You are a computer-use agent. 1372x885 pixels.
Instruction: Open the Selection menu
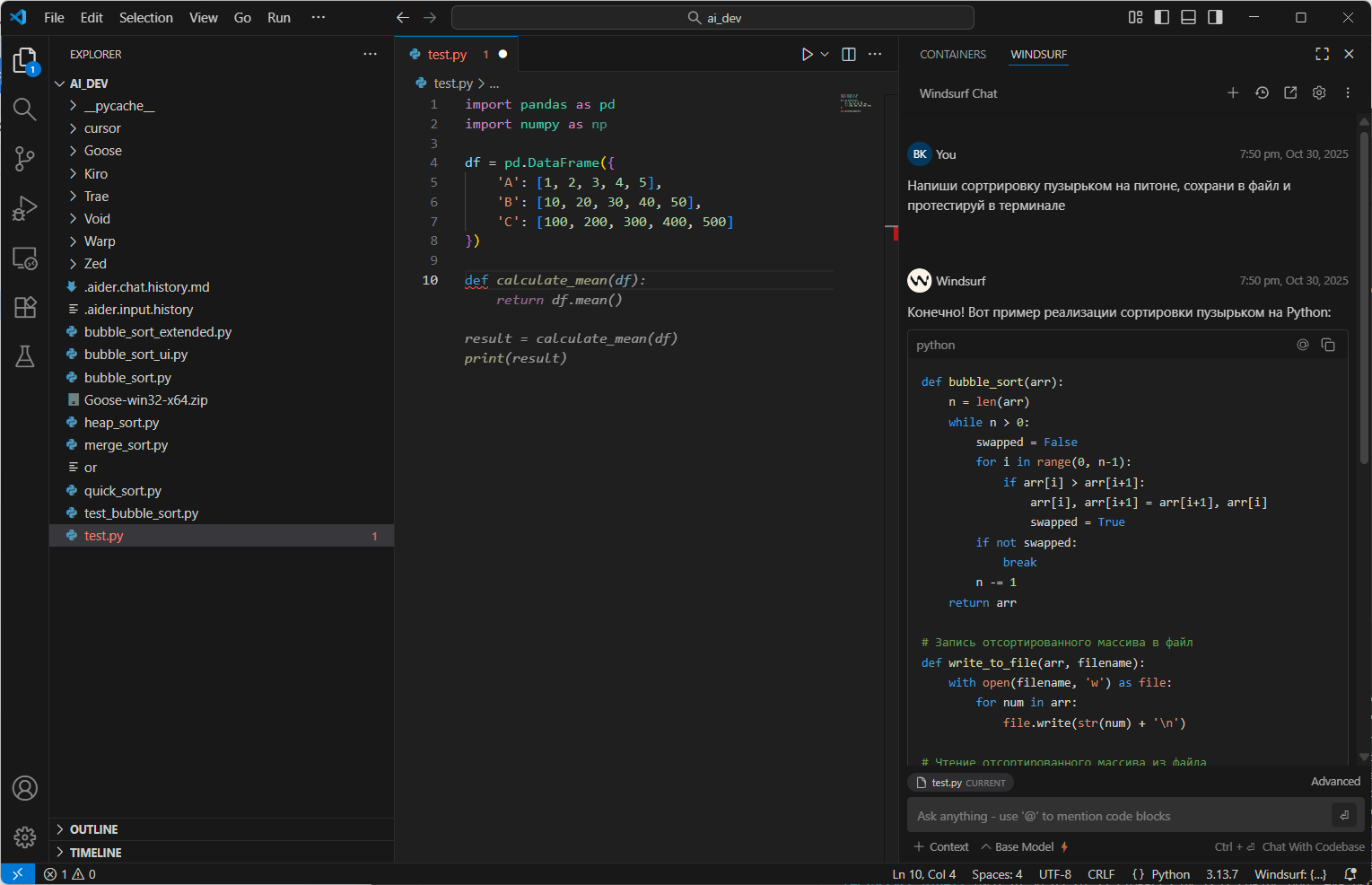click(x=145, y=18)
